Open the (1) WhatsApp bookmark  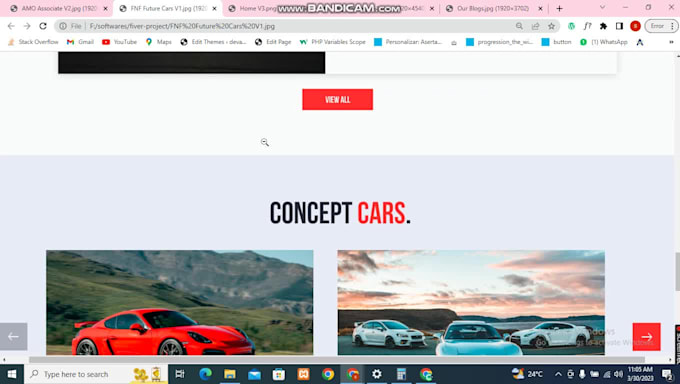(x=604, y=42)
